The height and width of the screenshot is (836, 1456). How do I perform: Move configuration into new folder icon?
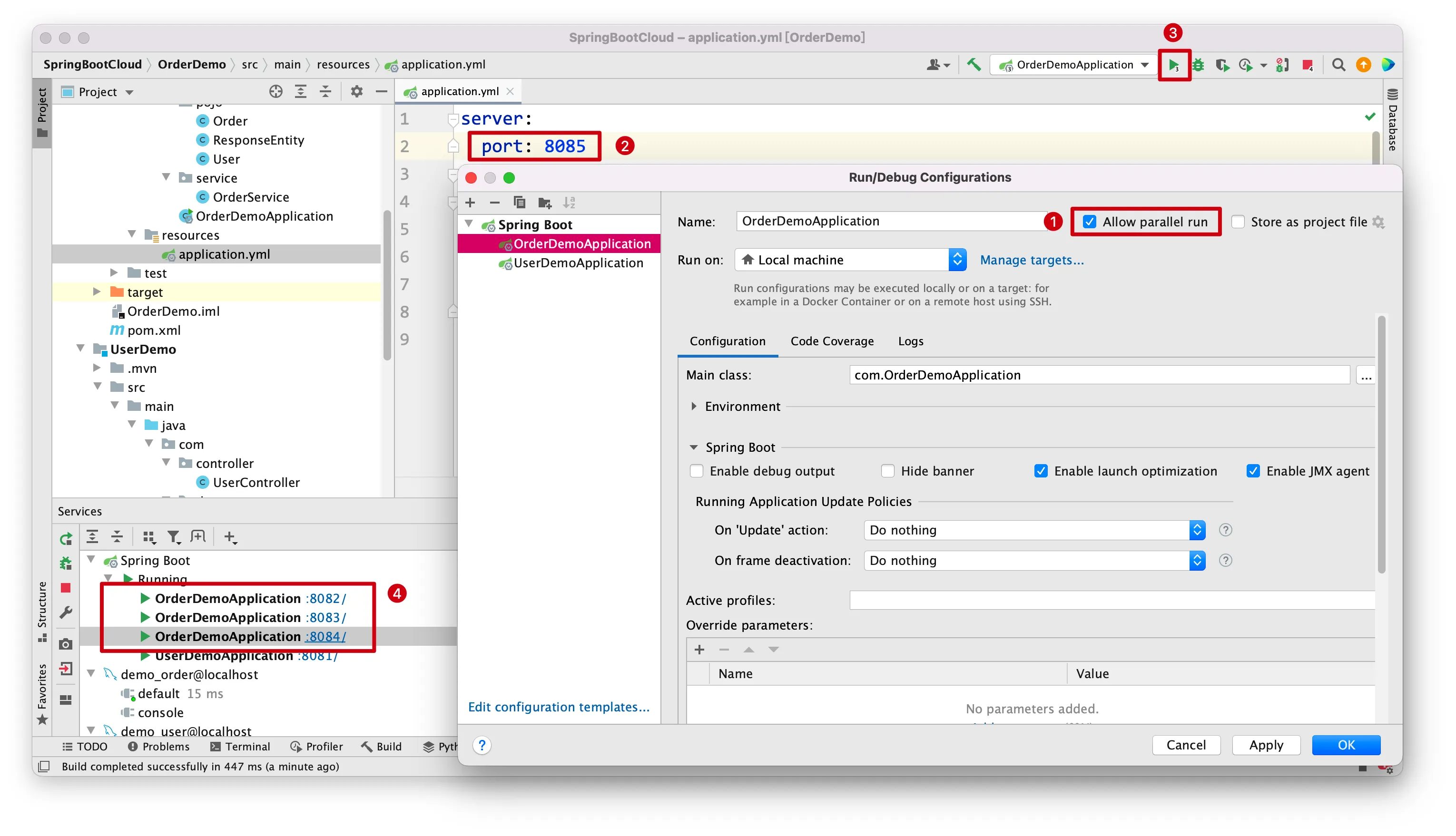pos(544,203)
